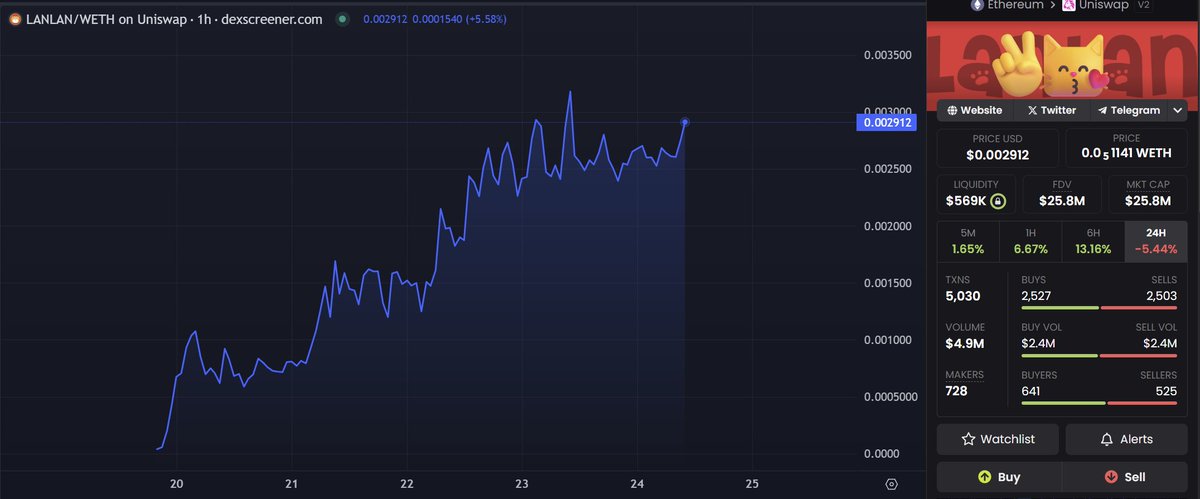Open the chart settings gear icon

tap(892, 484)
